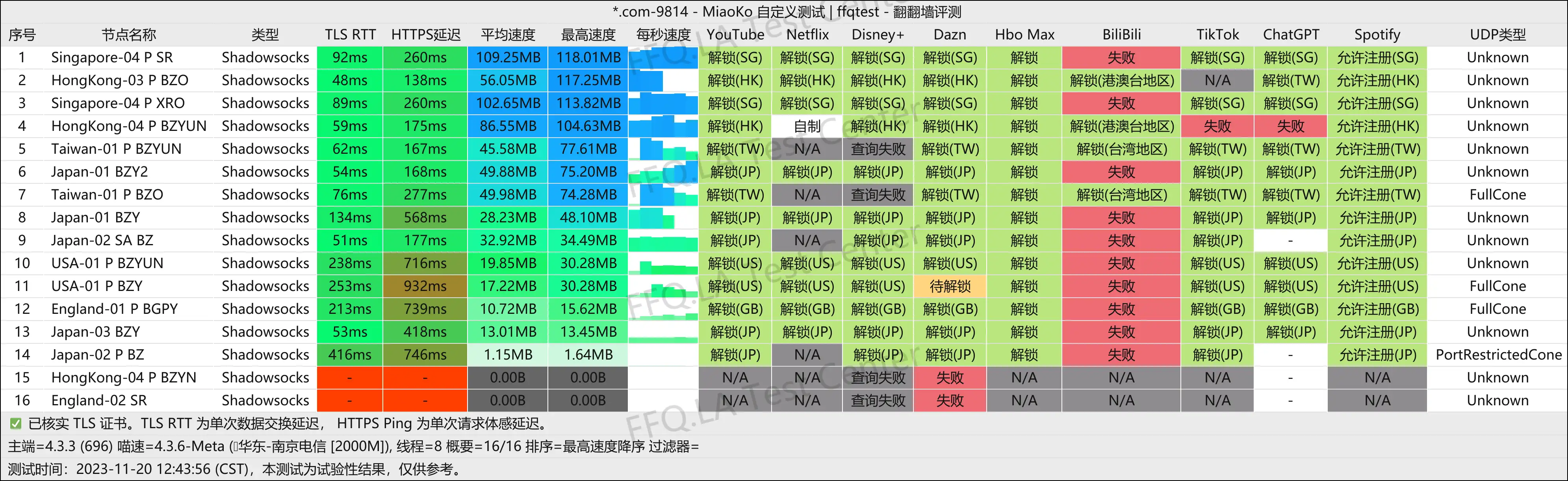Click row 1 per-second speed graph

pyautogui.click(x=663, y=57)
